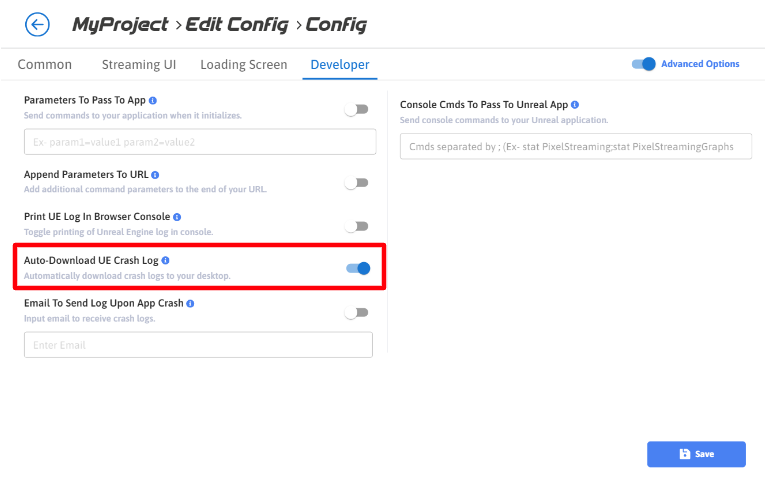The image size is (765, 477).
Task: Disable Auto-Download UE Crash Log switch
Action: [358, 268]
